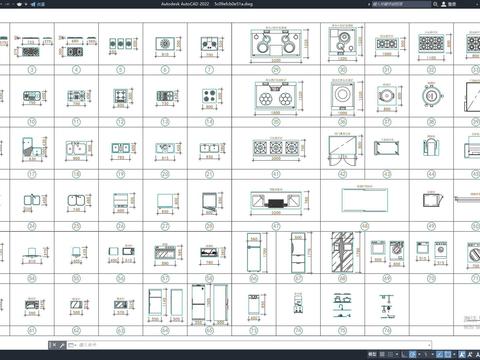Image resolution: width=480 pixels, height=360 pixels.
Task: Click the object snap tracking icon
Action: pos(440,354)
